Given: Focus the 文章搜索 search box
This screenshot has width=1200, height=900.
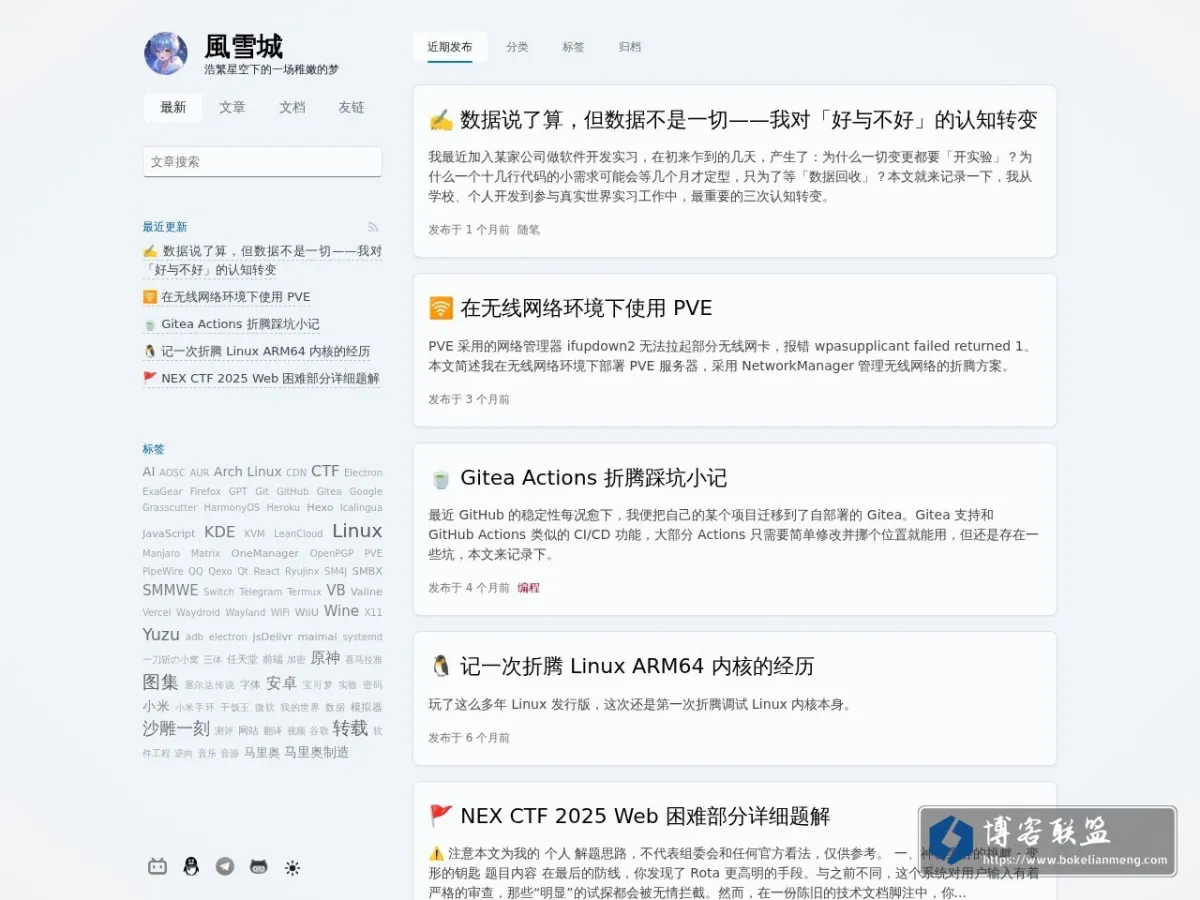Looking at the screenshot, I should pyautogui.click(x=262, y=162).
